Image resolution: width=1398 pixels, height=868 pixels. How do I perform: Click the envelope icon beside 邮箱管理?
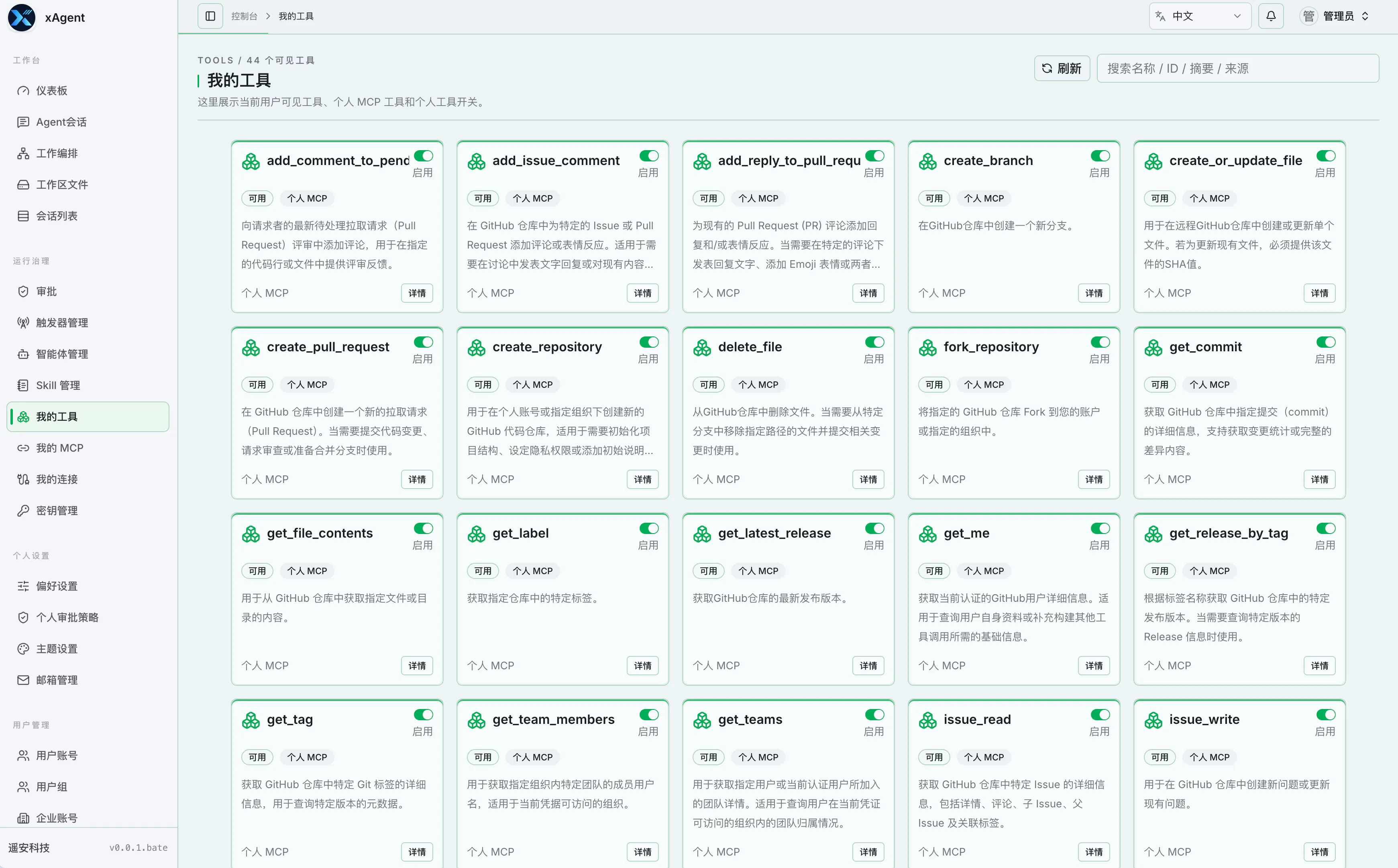tap(23, 680)
